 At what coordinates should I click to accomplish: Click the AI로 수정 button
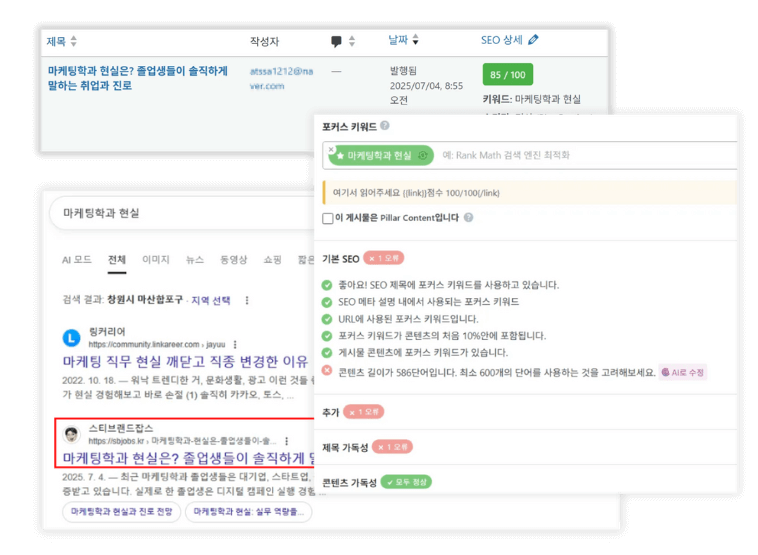[683, 372]
